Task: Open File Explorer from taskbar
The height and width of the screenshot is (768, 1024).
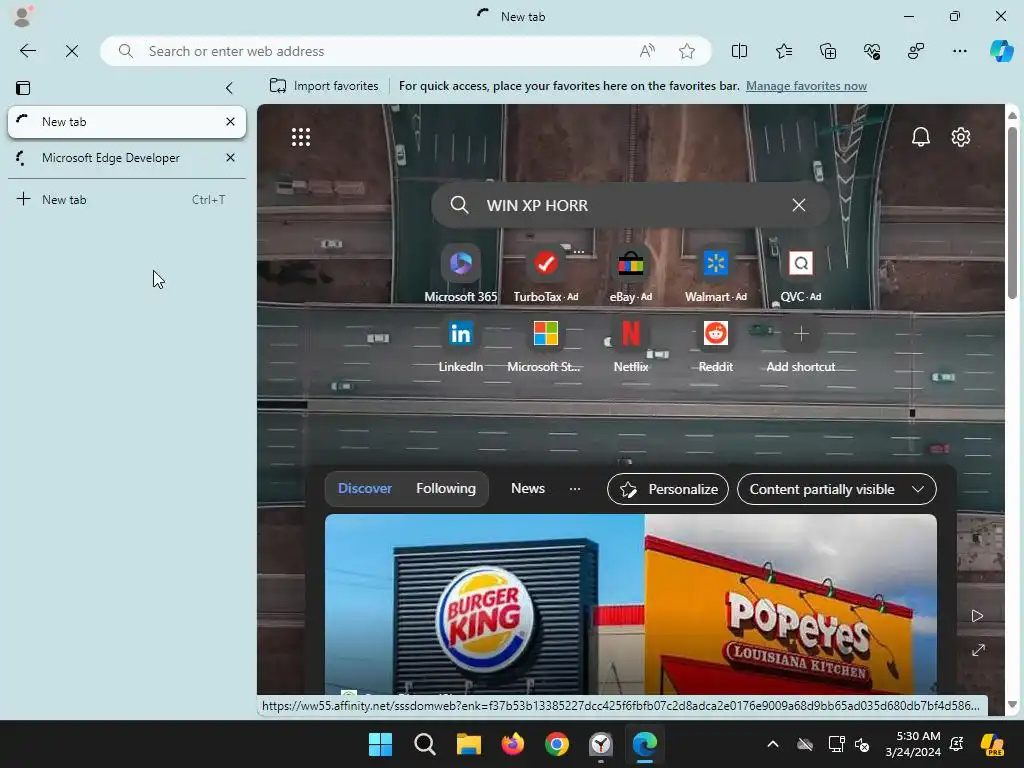Action: 468,744
